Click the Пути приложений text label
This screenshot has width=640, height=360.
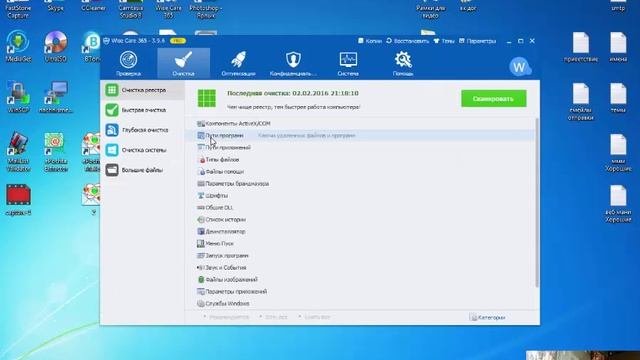click(228, 147)
